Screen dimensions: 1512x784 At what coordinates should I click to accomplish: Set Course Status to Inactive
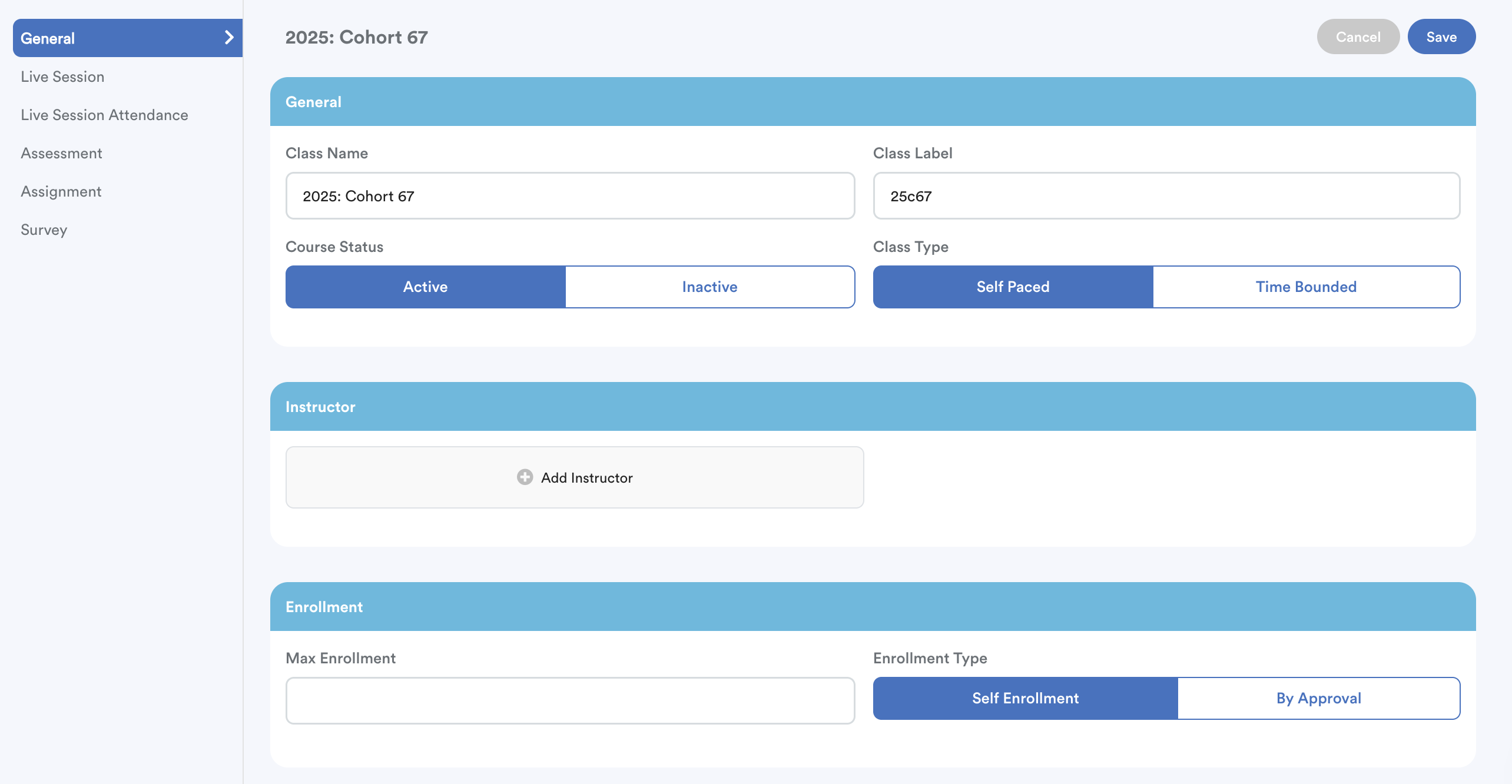(709, 287)
